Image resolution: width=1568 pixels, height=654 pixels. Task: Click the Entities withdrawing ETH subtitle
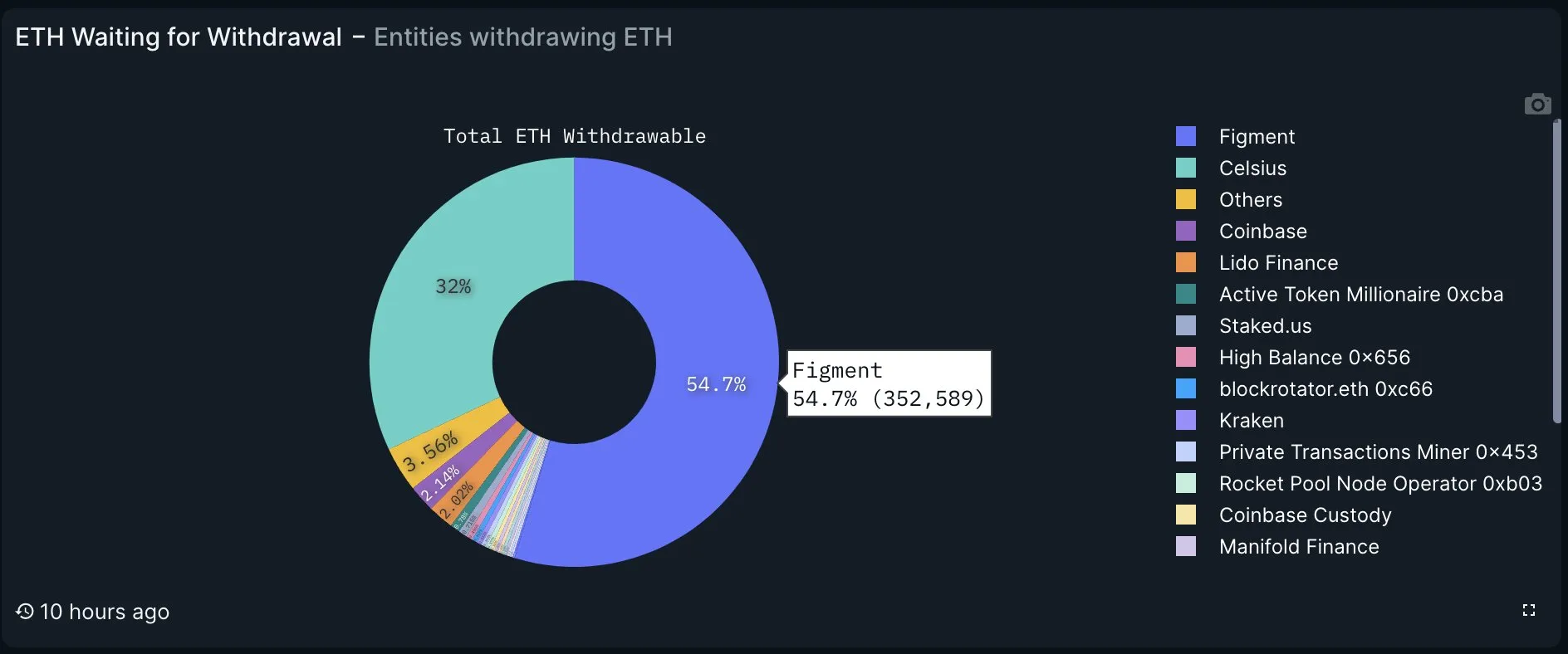pos(522,37)
